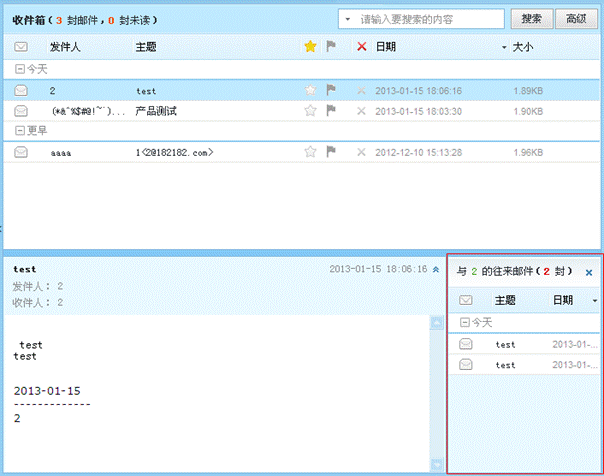Click the red X column header
This screenshot has width=604, height=476.
(361, 47)
